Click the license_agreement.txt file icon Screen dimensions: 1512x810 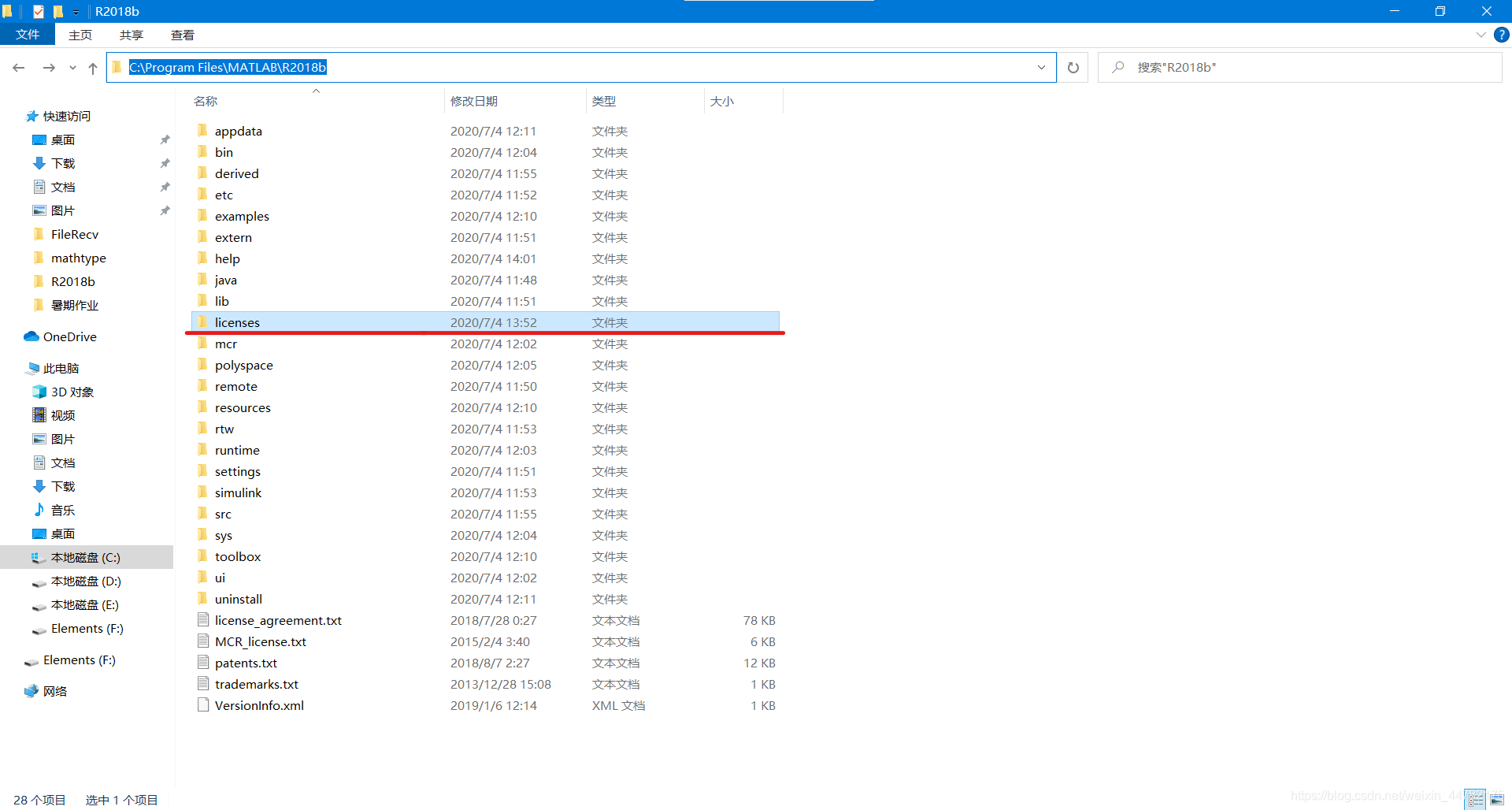tap(203, 620)
